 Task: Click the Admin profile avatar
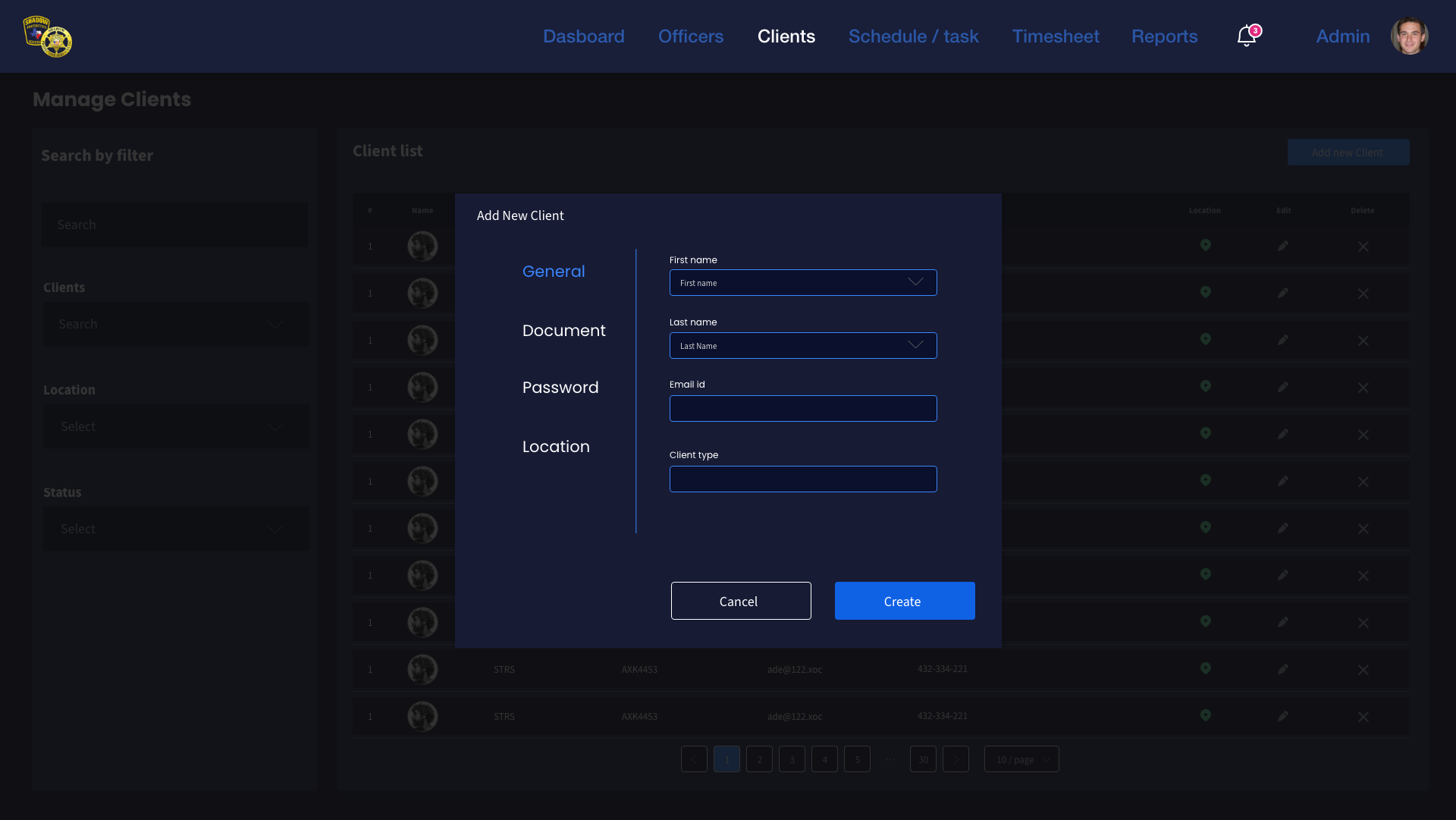[x=1409, y=36]
